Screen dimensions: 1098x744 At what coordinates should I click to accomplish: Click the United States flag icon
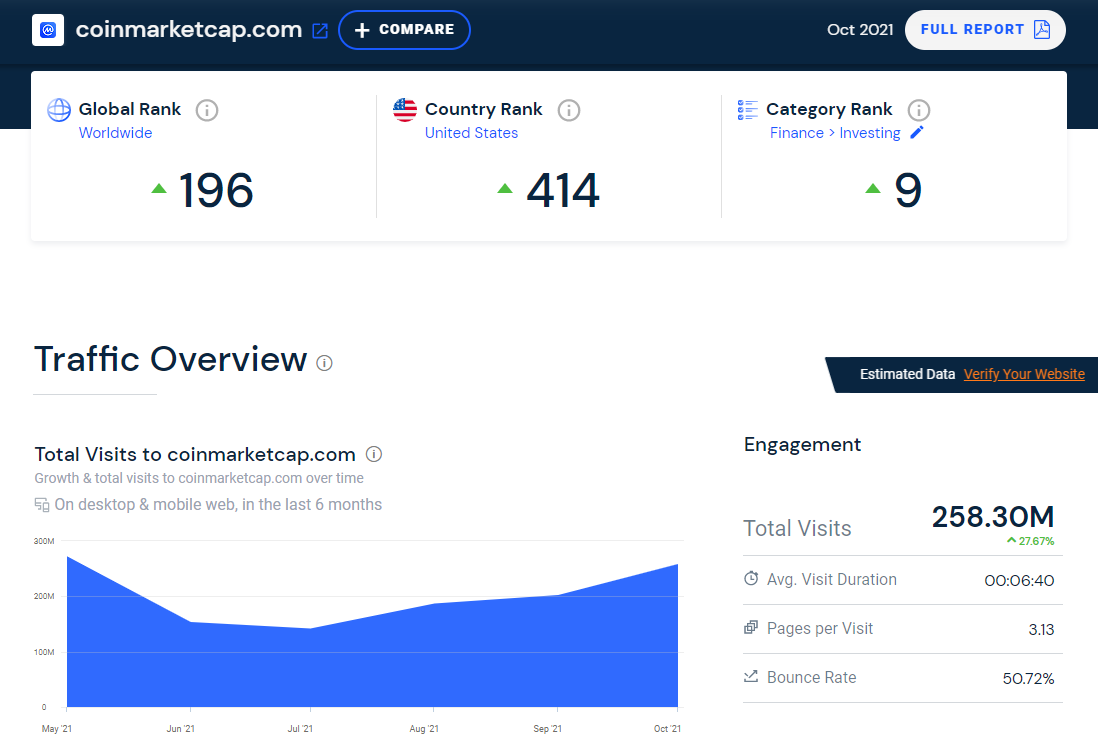(x=405, y=110)
